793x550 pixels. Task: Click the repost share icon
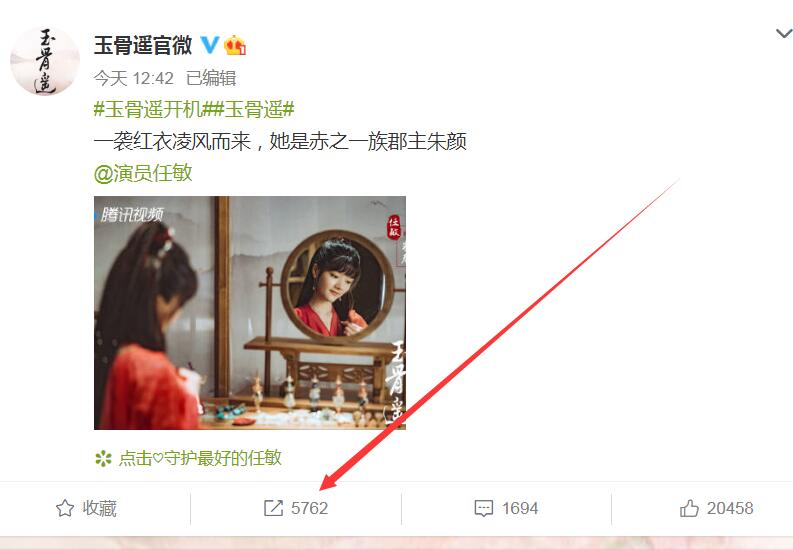pos(273,508)
